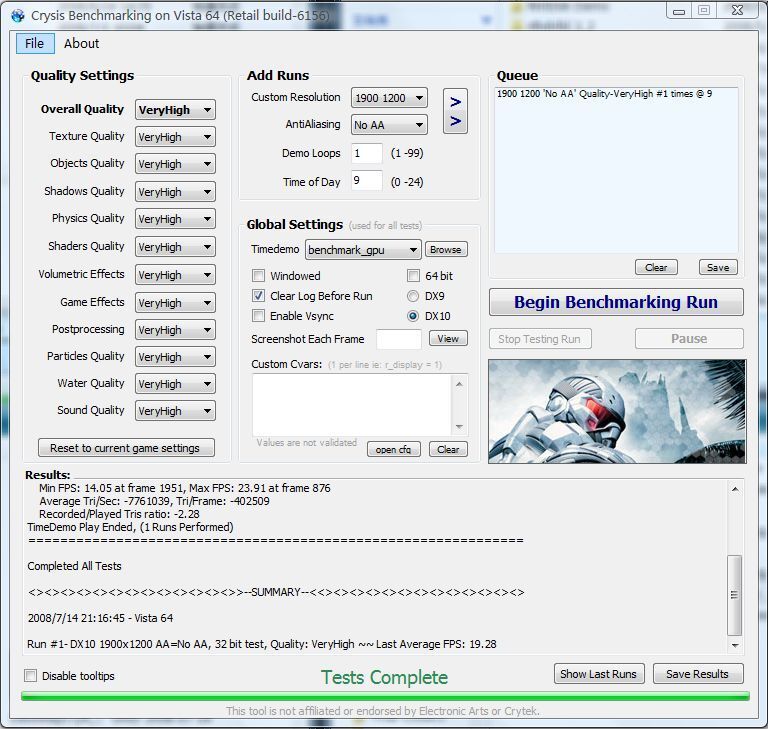This screenshot has width=768, height=729.
Task: Click the add-to-queue arrow button
Action: pyautogui.click(x=455, y=111)
